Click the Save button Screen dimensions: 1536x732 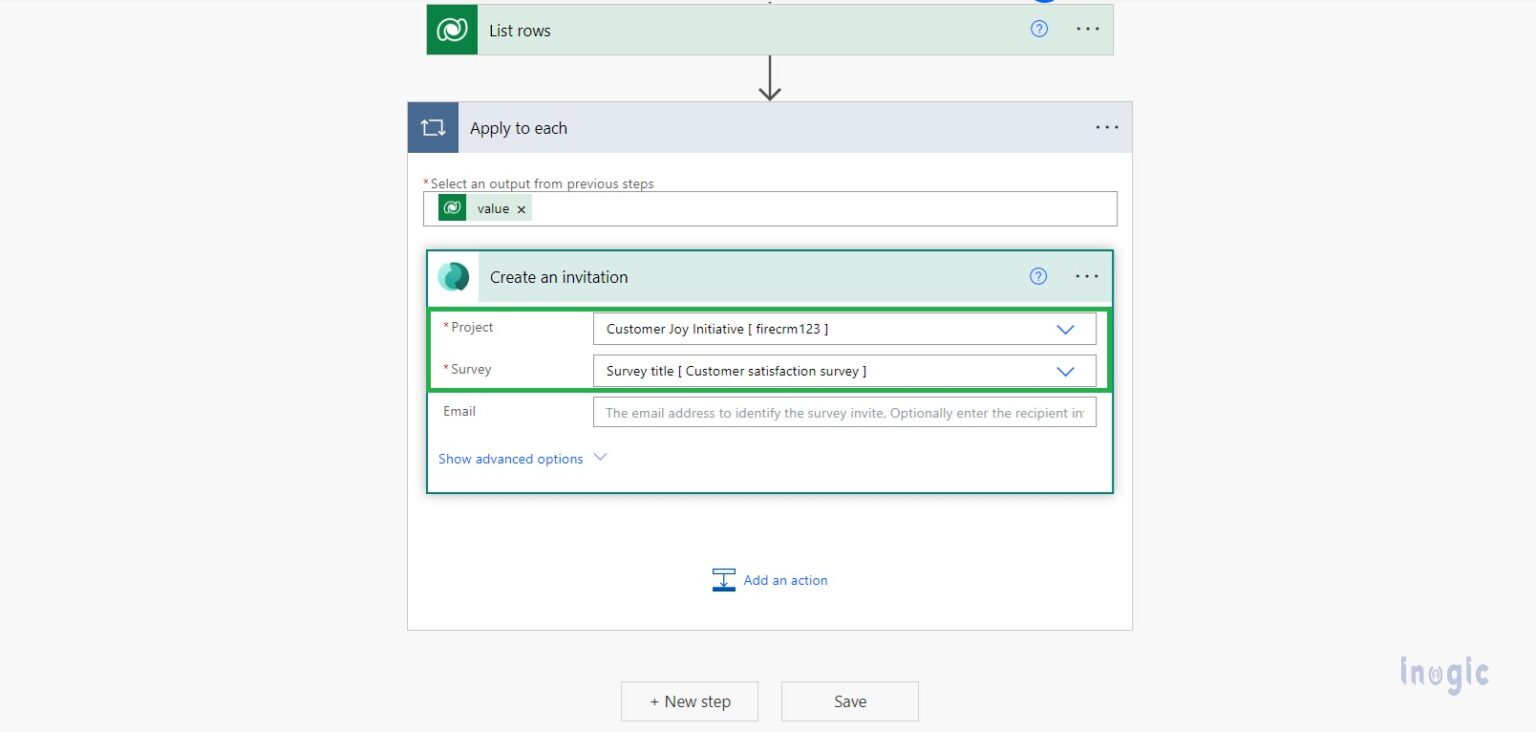pyautogui.click(x=849, y=701)
